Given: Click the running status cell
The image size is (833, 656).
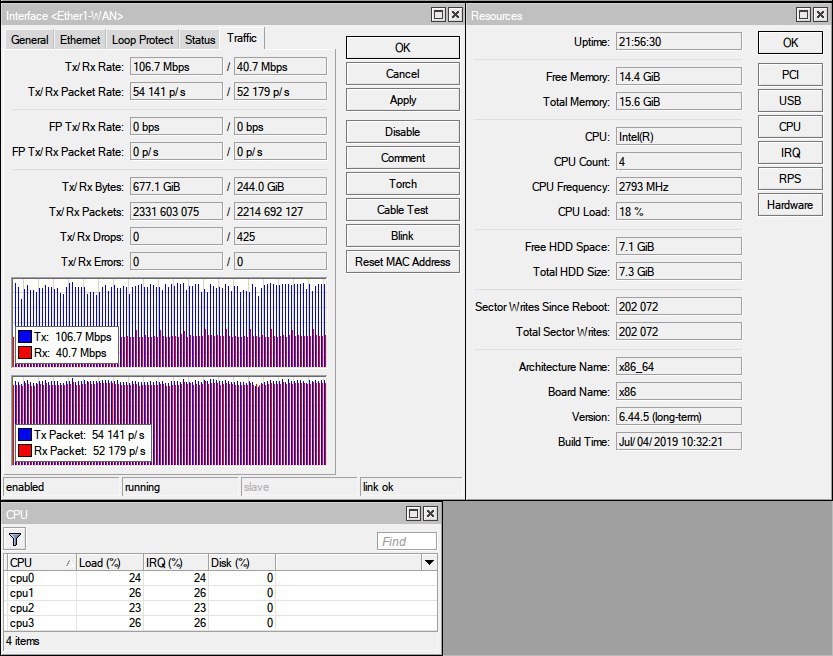Looking at the screenshot, I should point(180,487).
